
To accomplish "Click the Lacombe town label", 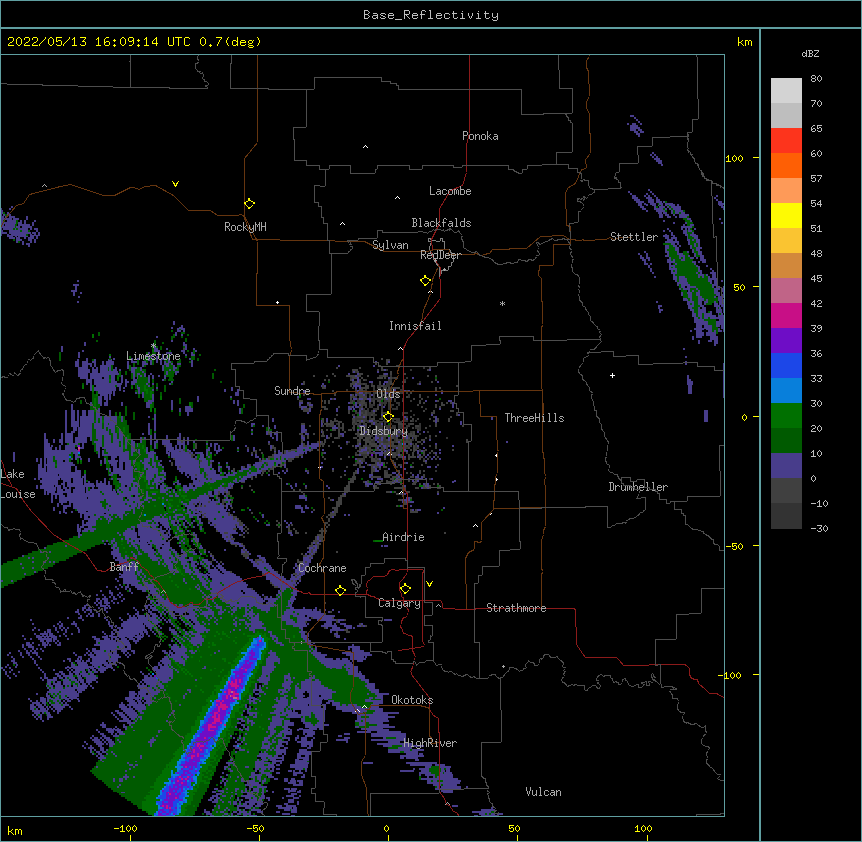I will [450, 191].
